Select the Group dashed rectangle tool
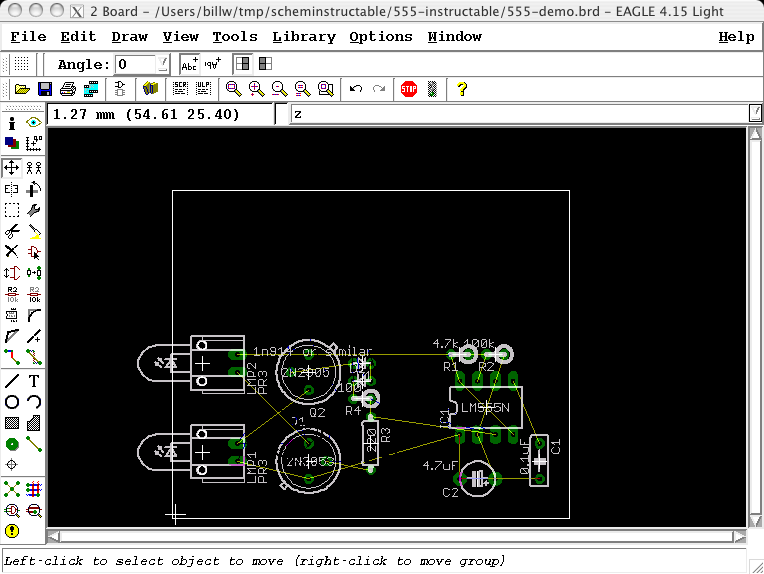 pyautogui.click(x=12, y=210)
